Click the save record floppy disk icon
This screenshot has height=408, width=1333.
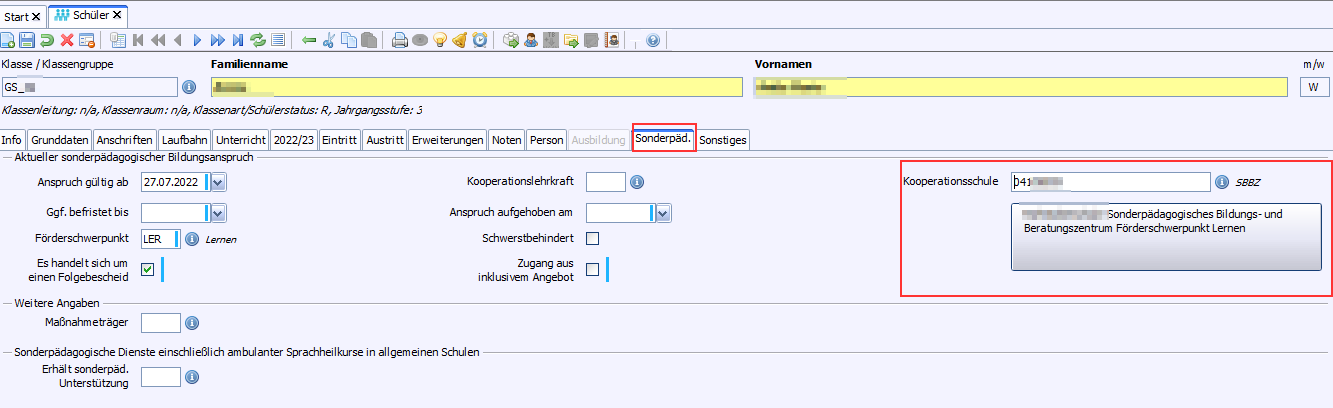(x=27, y=41)
